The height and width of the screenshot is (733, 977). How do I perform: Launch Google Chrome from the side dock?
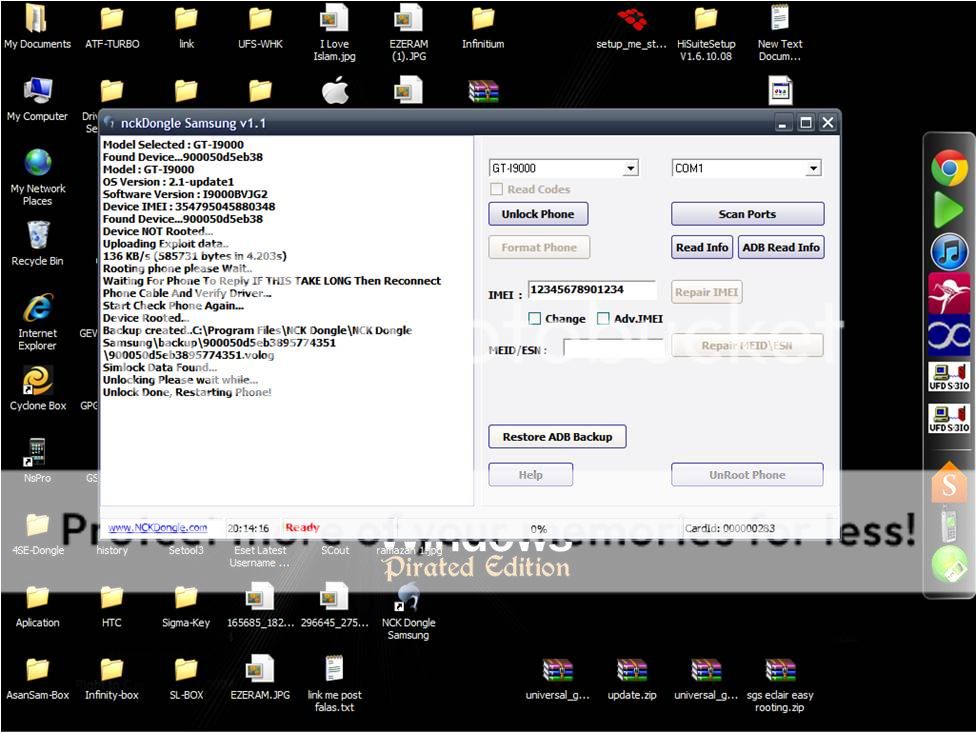tap(949, 168)
